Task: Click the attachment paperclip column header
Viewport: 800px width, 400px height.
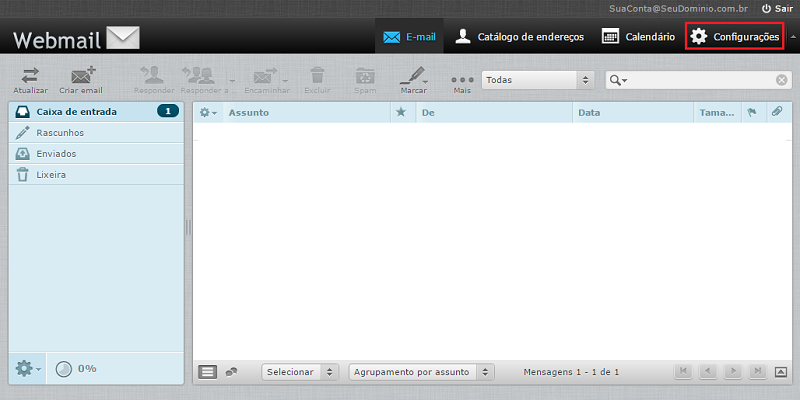Action: click(776, 113)
